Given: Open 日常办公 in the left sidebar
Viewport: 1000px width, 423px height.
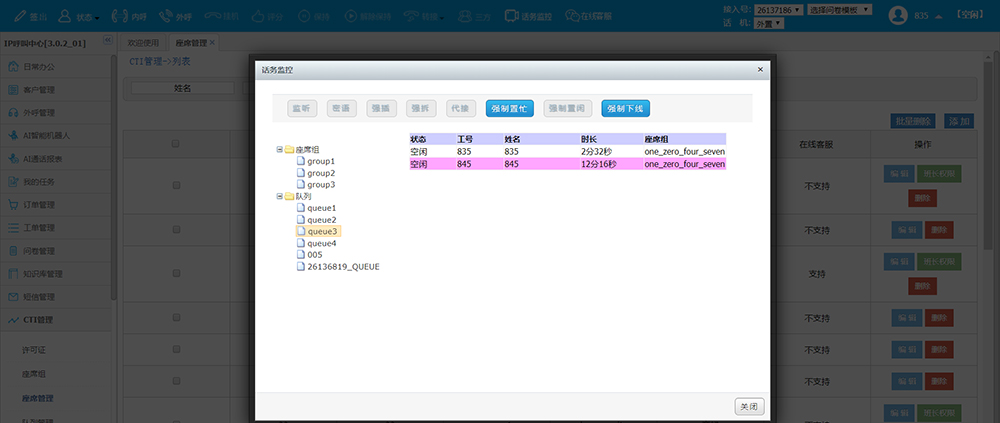Looking at the screenshot, I should (x=55, y=66).
